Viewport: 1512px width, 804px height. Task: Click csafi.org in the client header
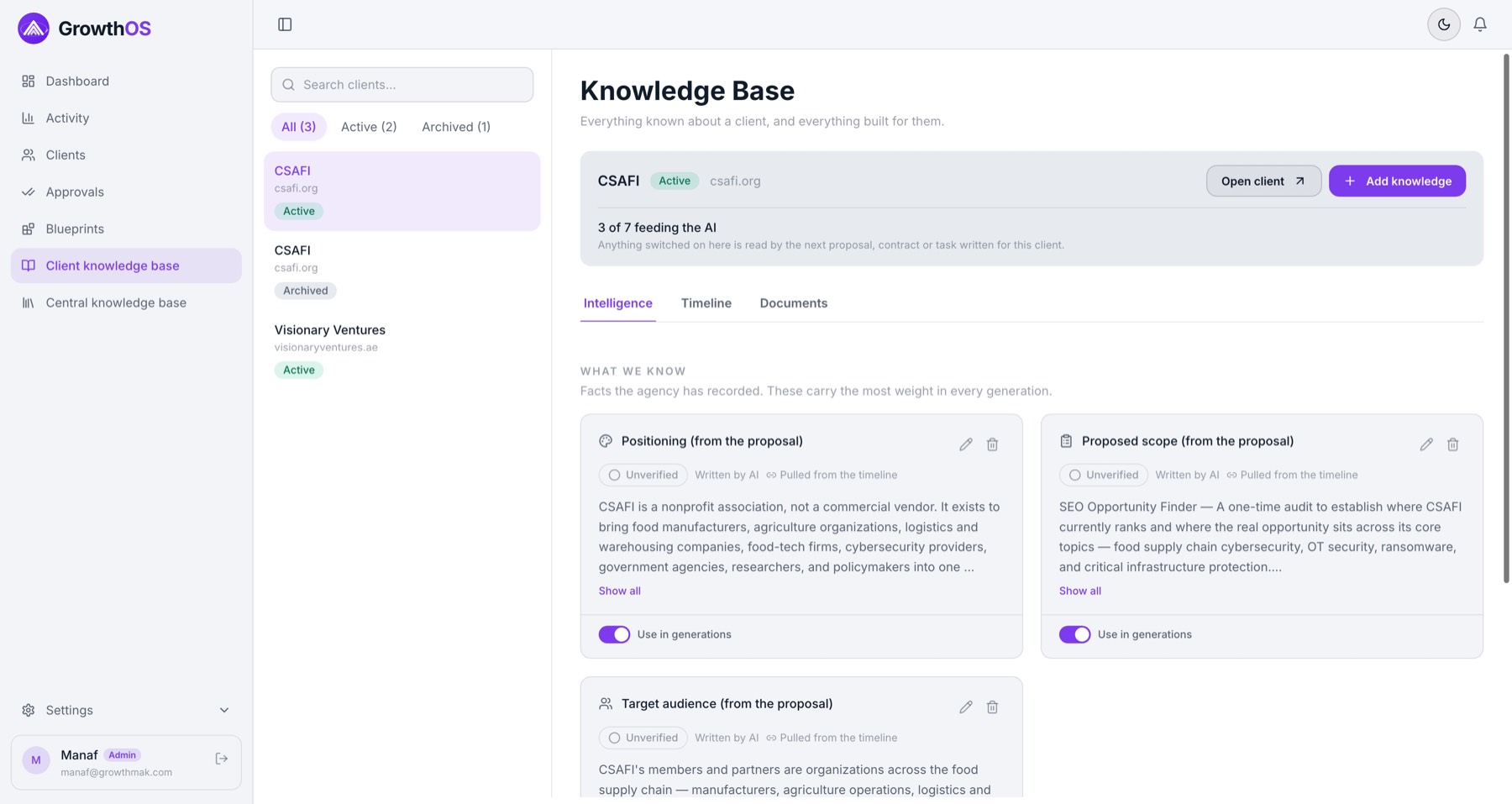[735, 181]
